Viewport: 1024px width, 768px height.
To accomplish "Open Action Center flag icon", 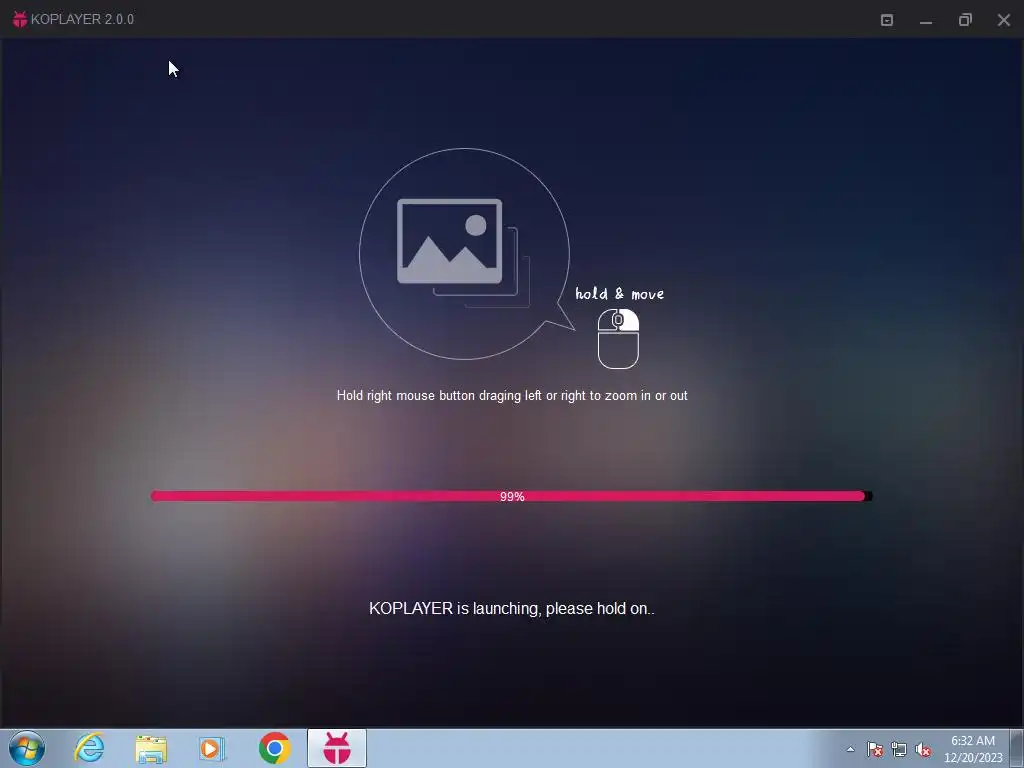I will [875, 749].
